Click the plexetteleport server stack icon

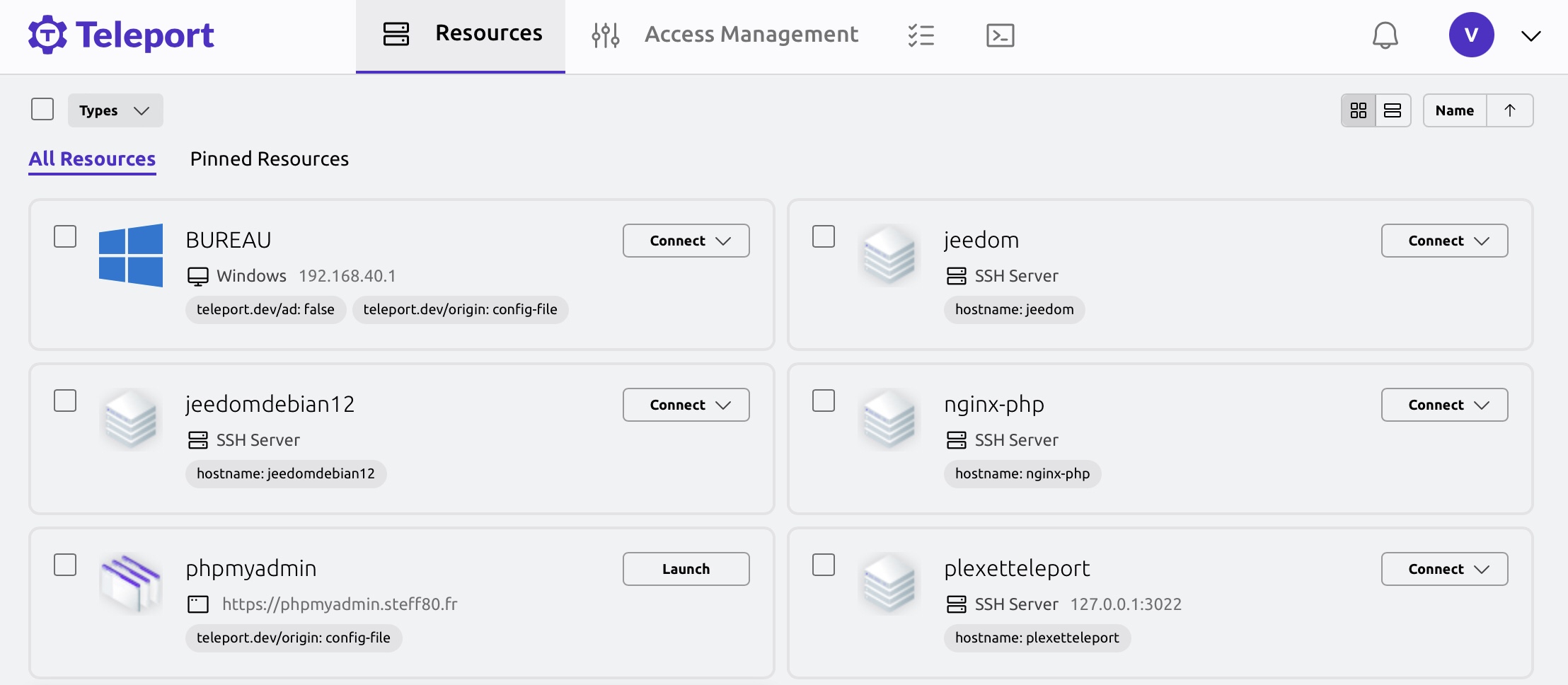[889, 584]
